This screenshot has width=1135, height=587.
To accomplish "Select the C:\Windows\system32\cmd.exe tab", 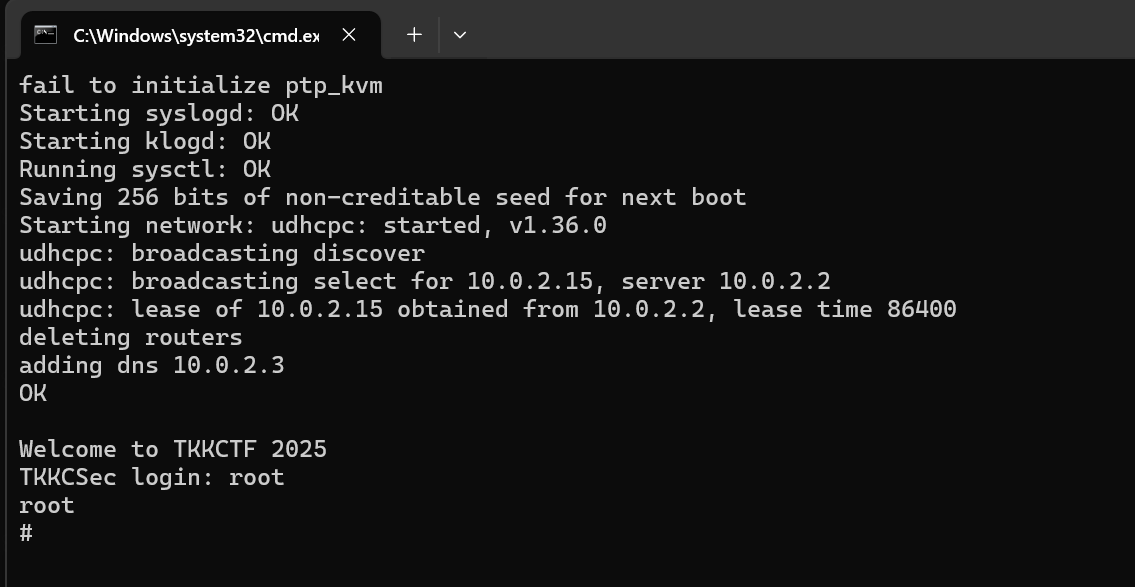I will click(x=195, y=36).
